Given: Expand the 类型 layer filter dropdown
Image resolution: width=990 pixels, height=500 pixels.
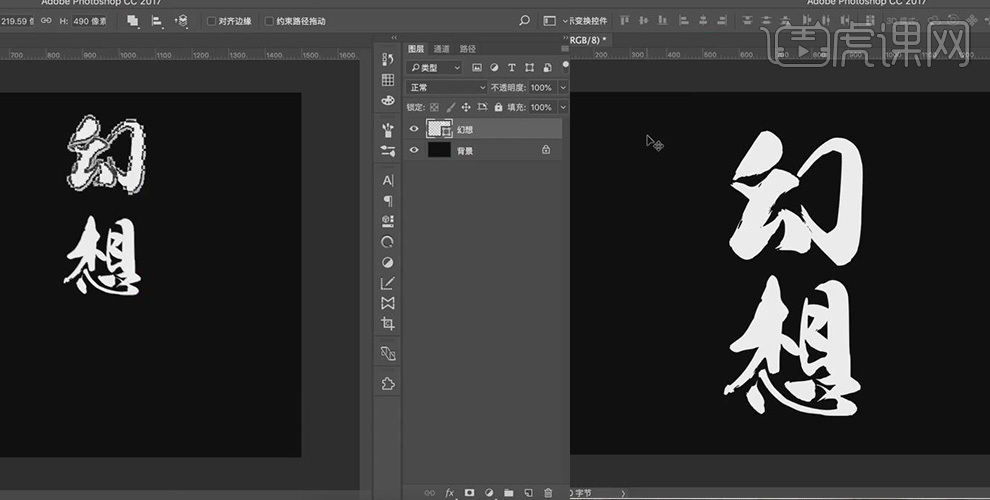Looking at the screenshot, I should coord(435,67).
